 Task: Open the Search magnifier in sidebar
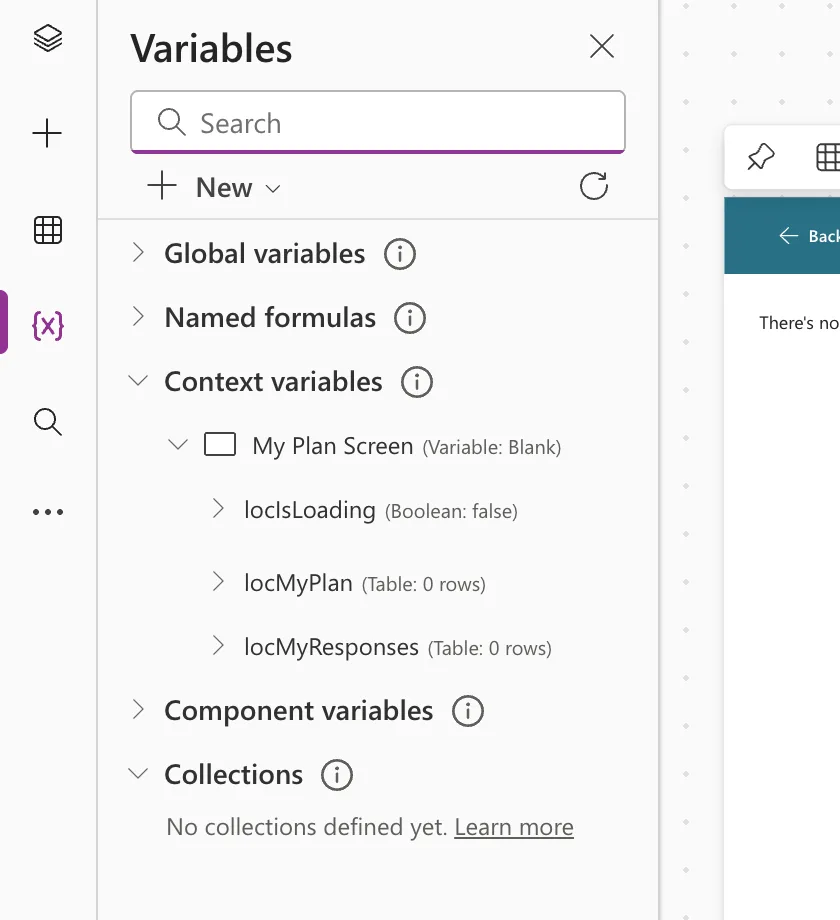(x=48, y=422)
